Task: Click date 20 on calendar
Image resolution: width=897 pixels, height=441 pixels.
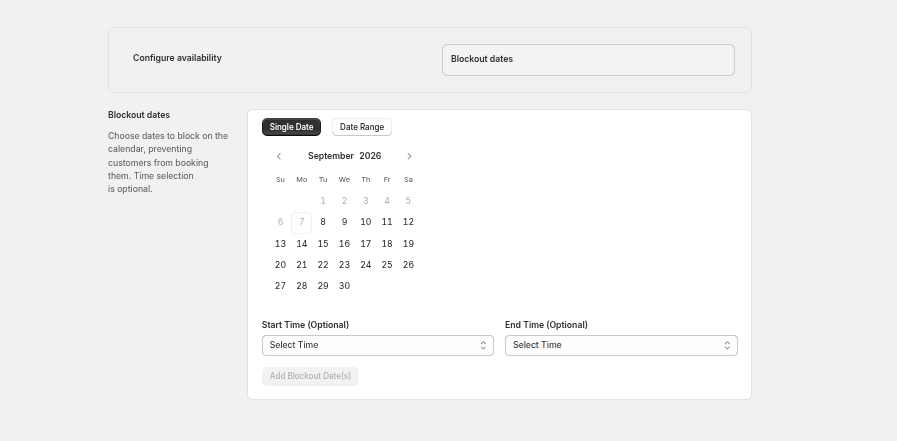Action: point(280,265)
